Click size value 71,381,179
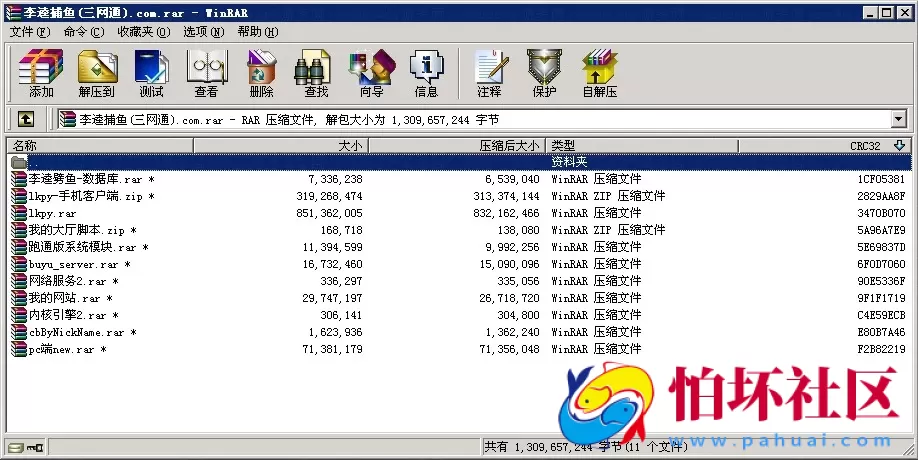918x460 pixels. click(x=333, y=349)
